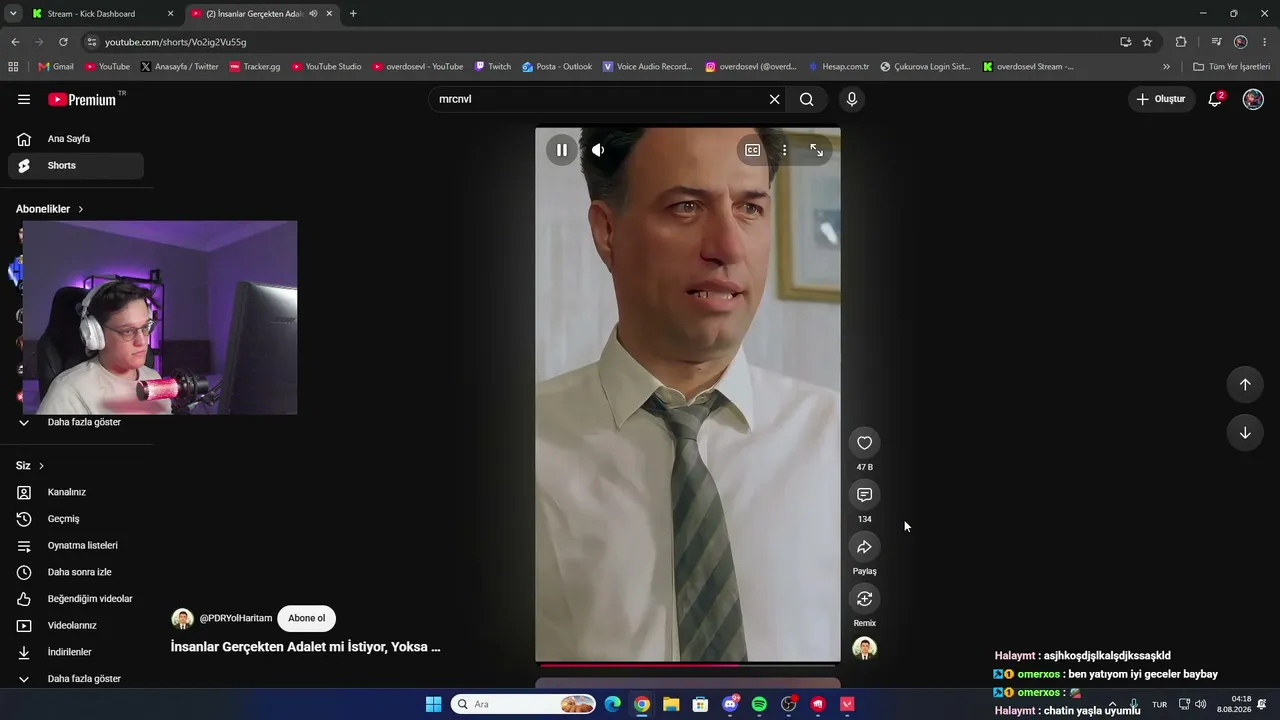Screen dimensions: 1280x720
Task: Open Beğendiğim videolar
Action: click(76, 599)
